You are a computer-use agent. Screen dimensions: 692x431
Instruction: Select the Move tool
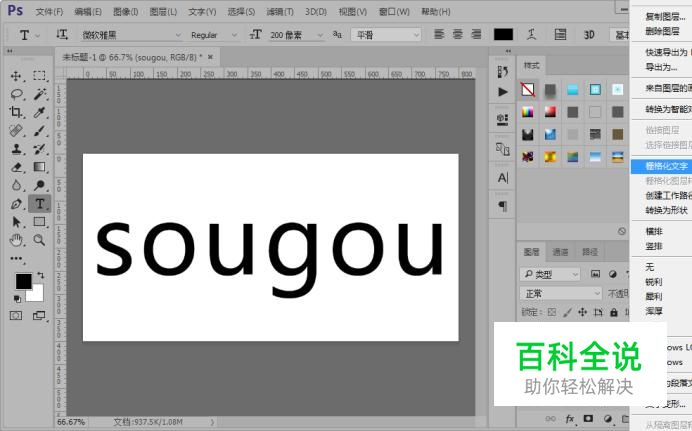tap(16, 76)
